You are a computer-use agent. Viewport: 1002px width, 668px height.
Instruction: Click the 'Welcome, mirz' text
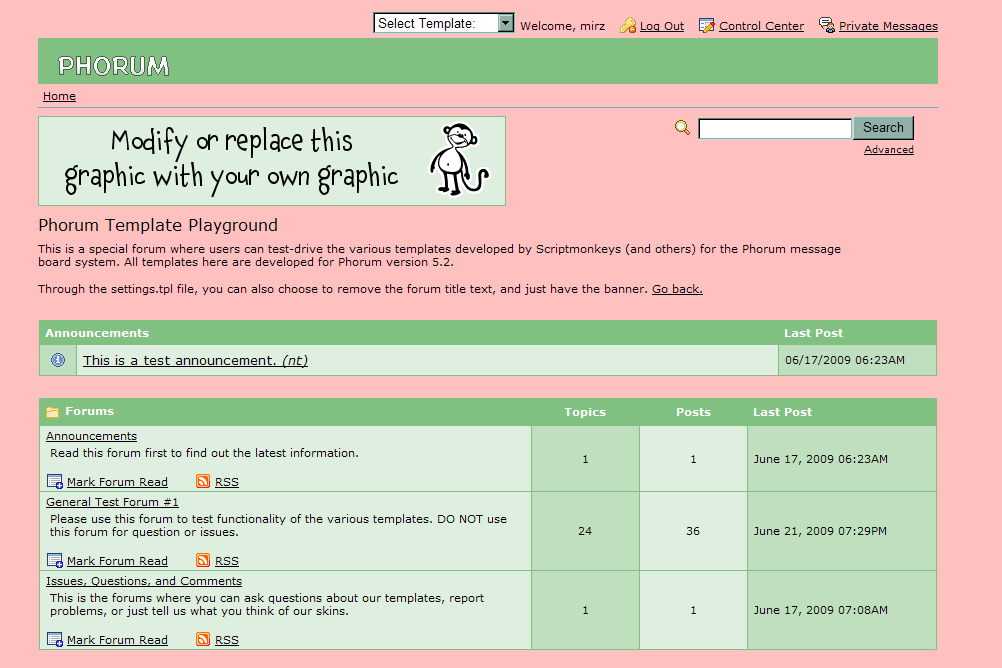click(562, 26)
